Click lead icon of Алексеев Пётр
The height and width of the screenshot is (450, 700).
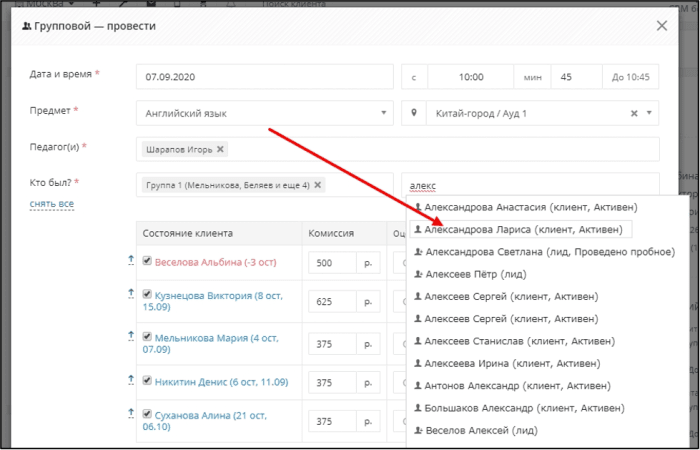pyautogui.click(x=418, y=274)
